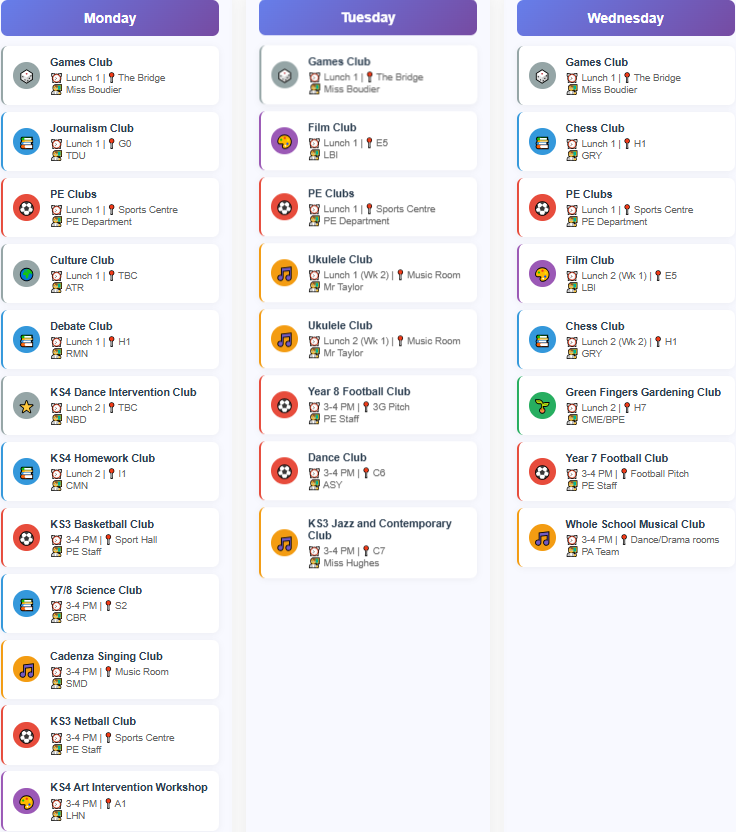Screen dimensions: 736x832
Task: Select the Monday column header
Action: click(110, 18)
